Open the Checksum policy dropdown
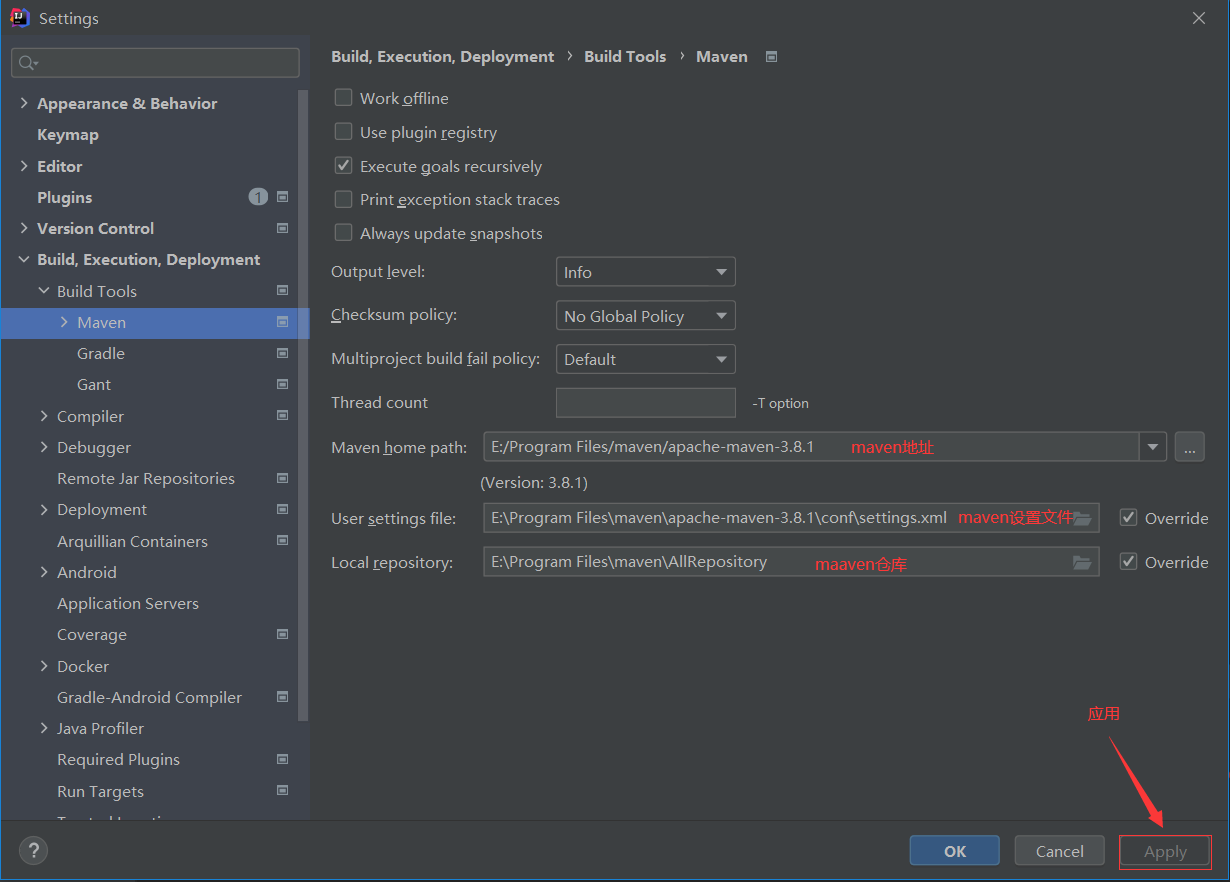 point(645,316)
